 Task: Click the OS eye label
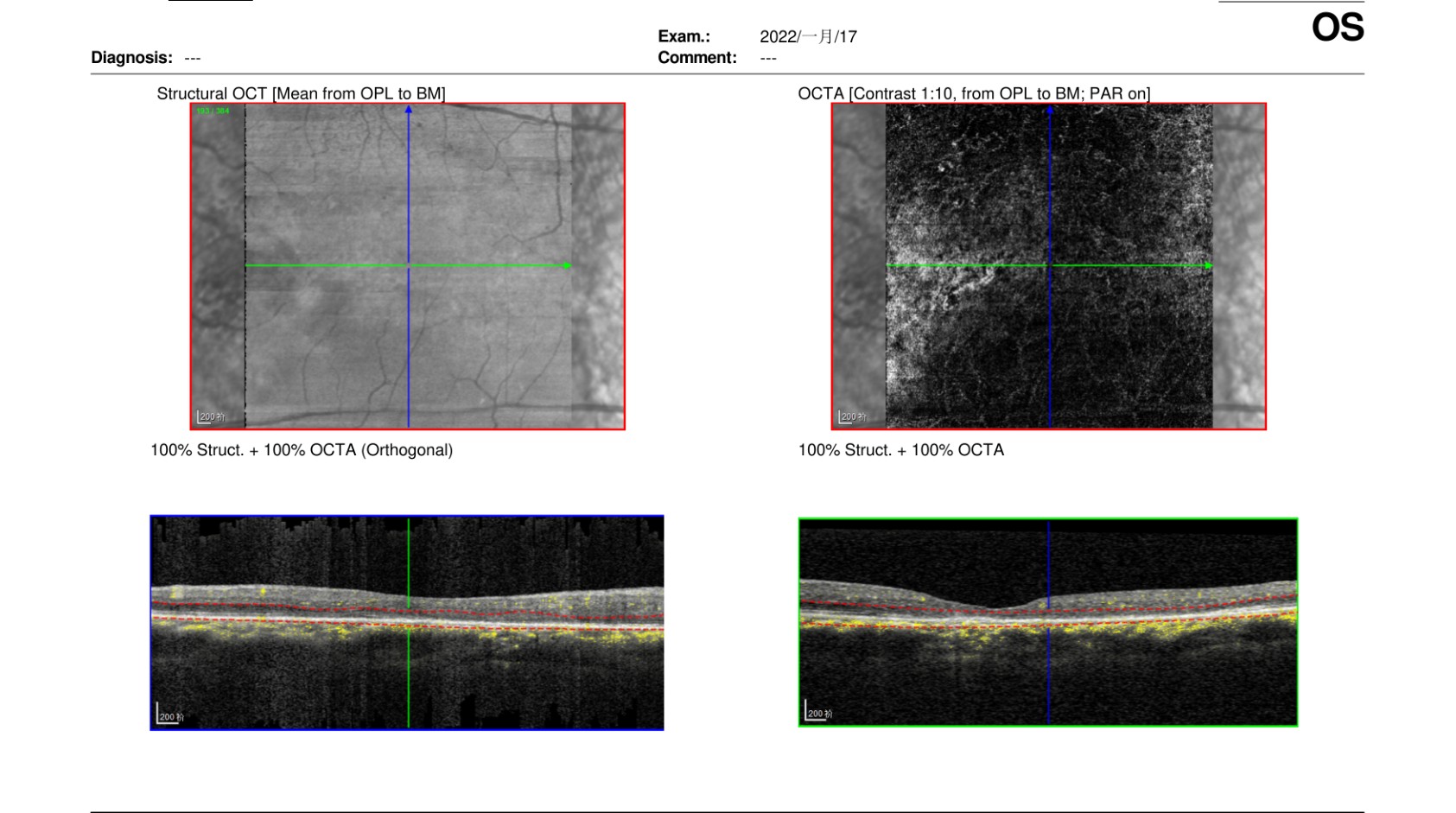[1338, 28]
